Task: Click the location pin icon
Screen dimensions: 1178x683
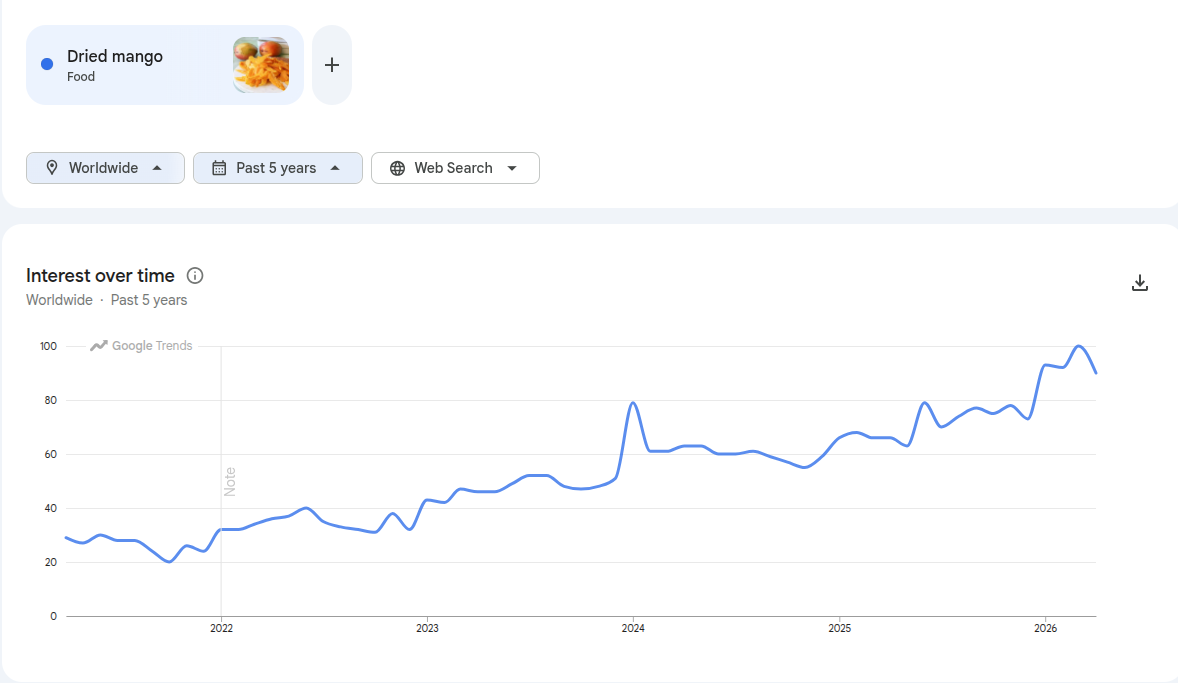Action: [52, 168]
